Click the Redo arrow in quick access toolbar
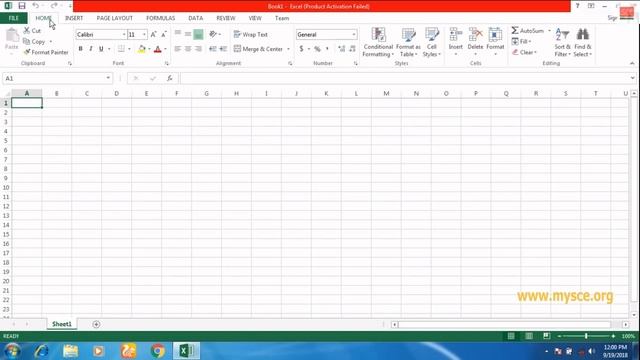Image resolution: width=640 pixels, height=360 pixels. tap(53, 6)
